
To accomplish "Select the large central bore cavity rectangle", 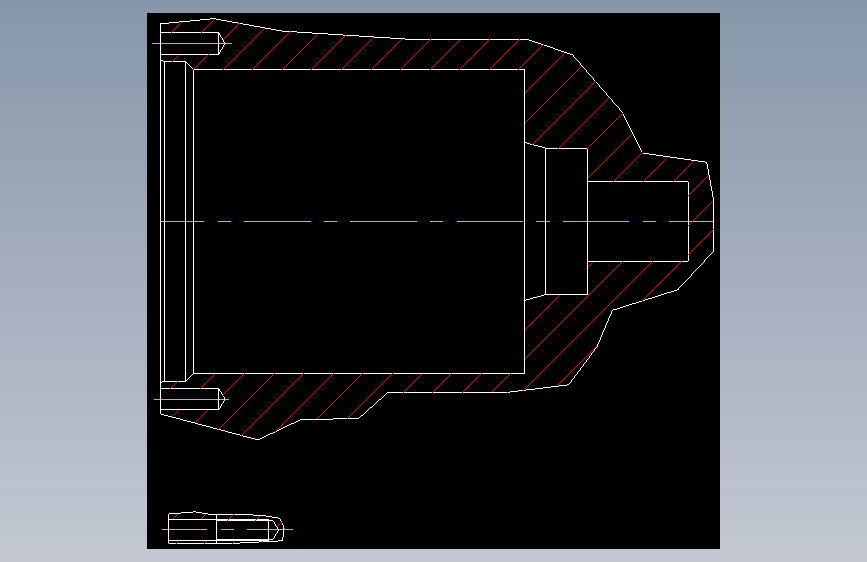I will (359, 221).
